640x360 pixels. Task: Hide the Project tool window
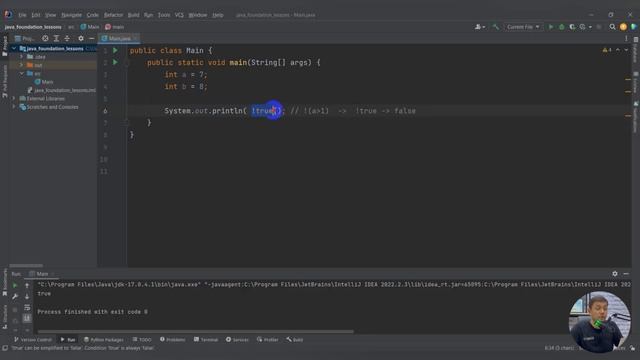pos(91,38)
